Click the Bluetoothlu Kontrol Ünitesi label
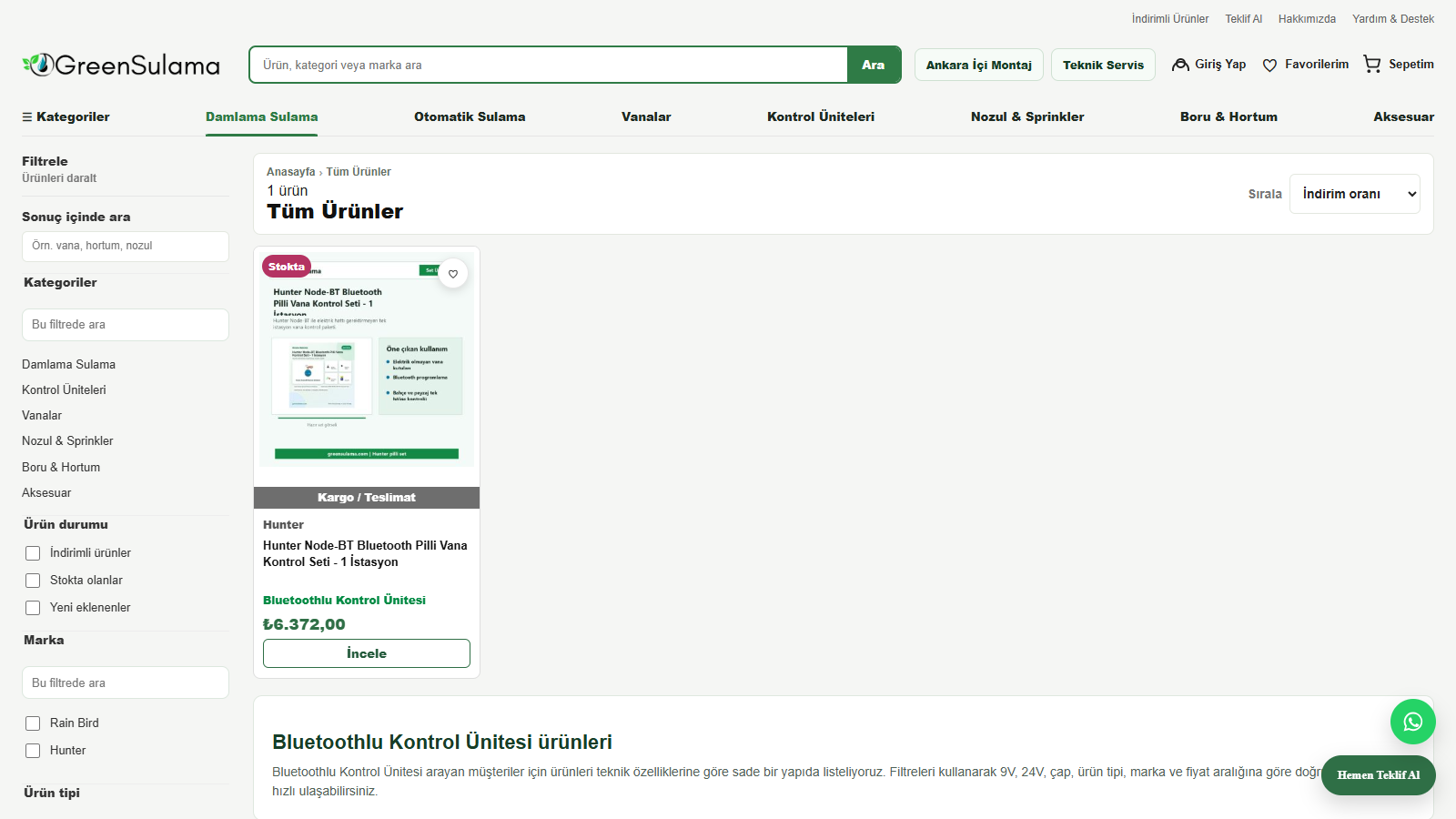Viewport: 1456px width, 819px height. click(x=344, y=601)
